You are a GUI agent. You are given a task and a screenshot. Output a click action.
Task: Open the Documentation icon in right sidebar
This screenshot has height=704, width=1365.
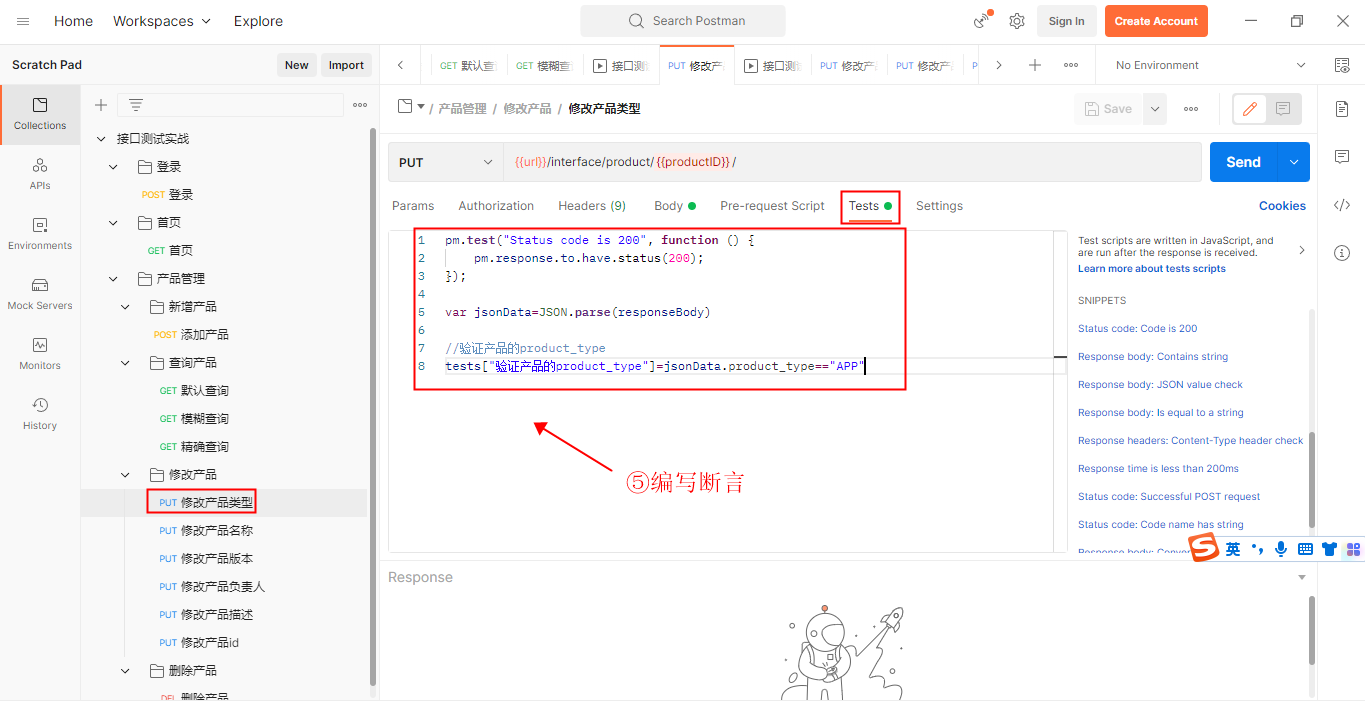pyautogui.click(x=1342, y=109)
